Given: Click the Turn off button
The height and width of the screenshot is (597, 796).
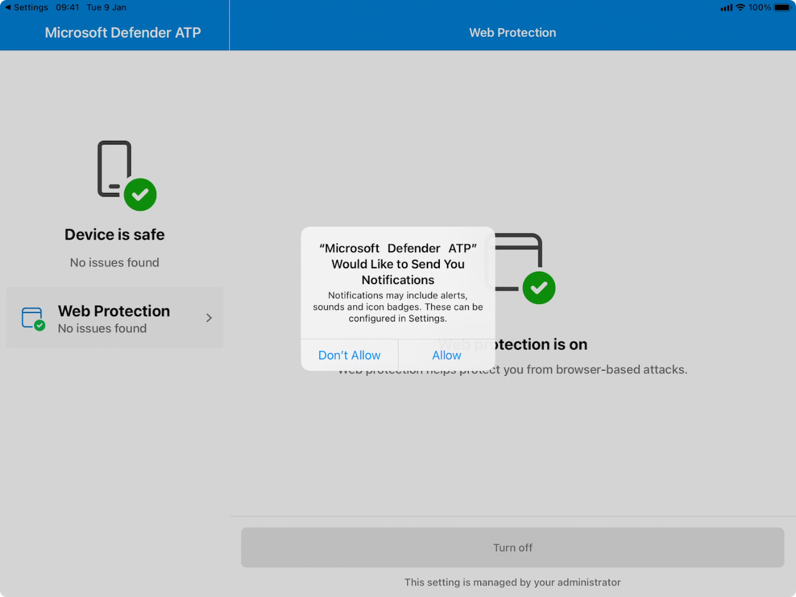Looking at the screenshot, I should coord(512,547).
